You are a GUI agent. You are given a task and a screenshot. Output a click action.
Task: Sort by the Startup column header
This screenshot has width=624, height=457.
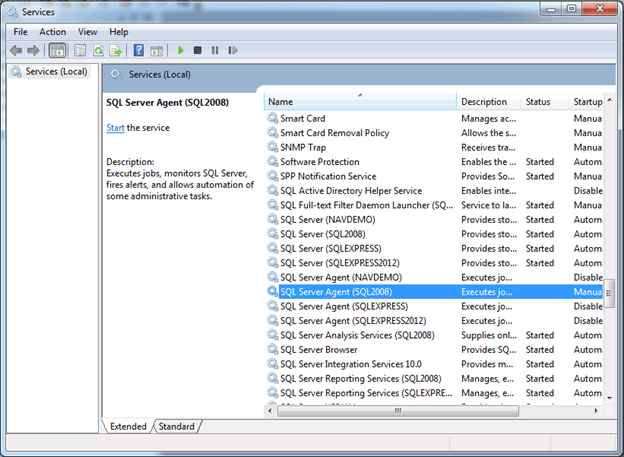(x=587, y=102)
